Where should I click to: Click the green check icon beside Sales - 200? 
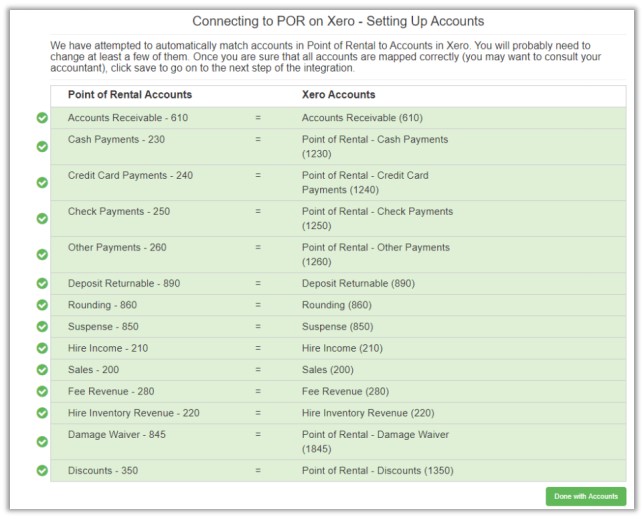[x=42, y=370]
